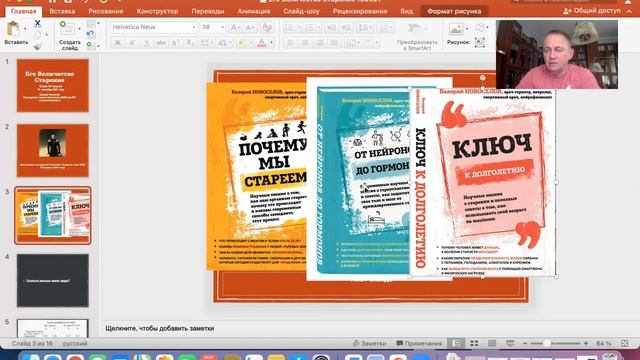Toggle Superscript X² formatting
This screenshot has height=360, width=640.
tap(175, 43)
